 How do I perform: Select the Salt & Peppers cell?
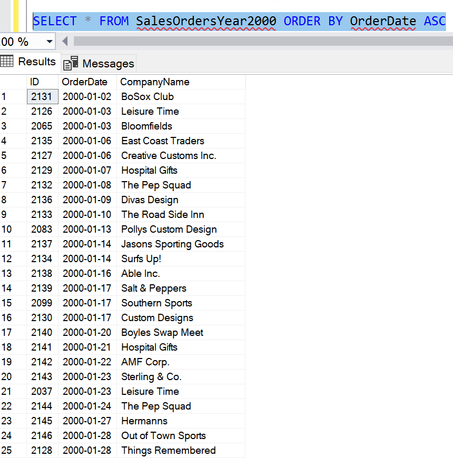coord(181,288)
